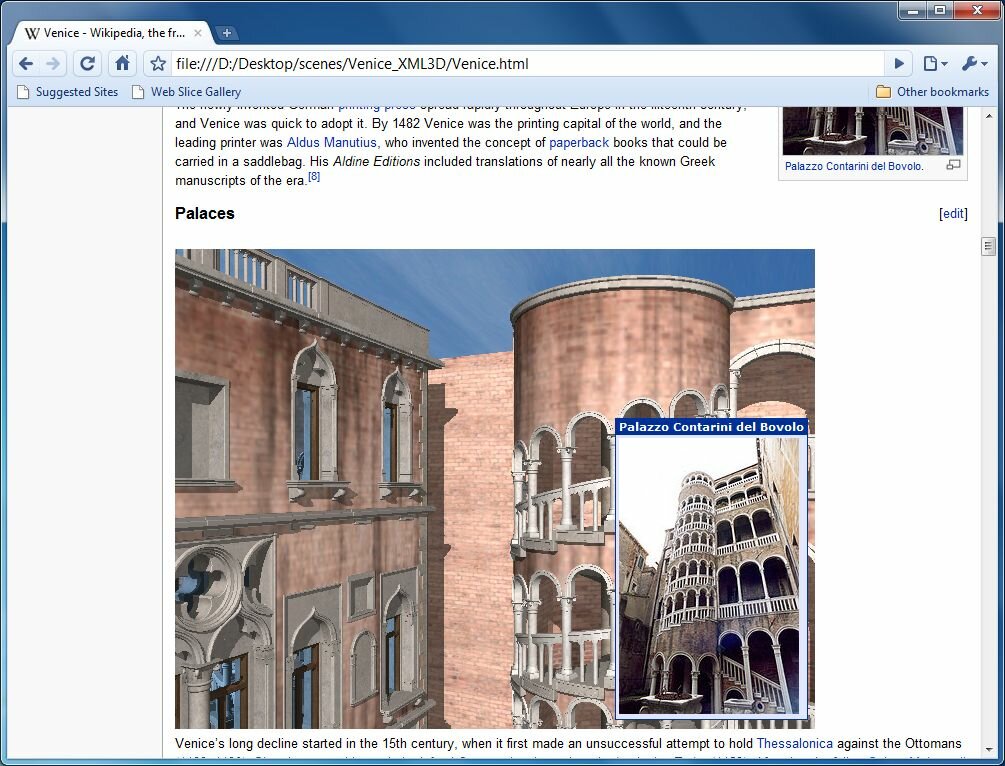Screen dimensions: 1005x766
Task: Reload the current page
Action: [x=87, y=64]
